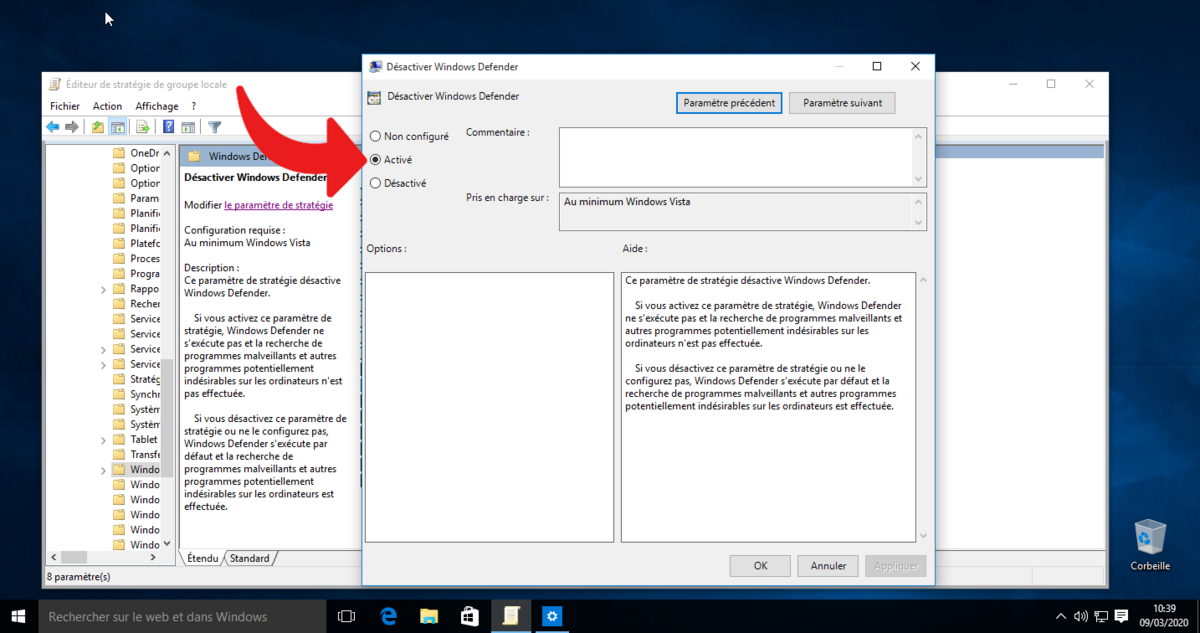Click the tree pane horizontal scrollbar left arrow
1200x633 pixels.
(53, 558)
